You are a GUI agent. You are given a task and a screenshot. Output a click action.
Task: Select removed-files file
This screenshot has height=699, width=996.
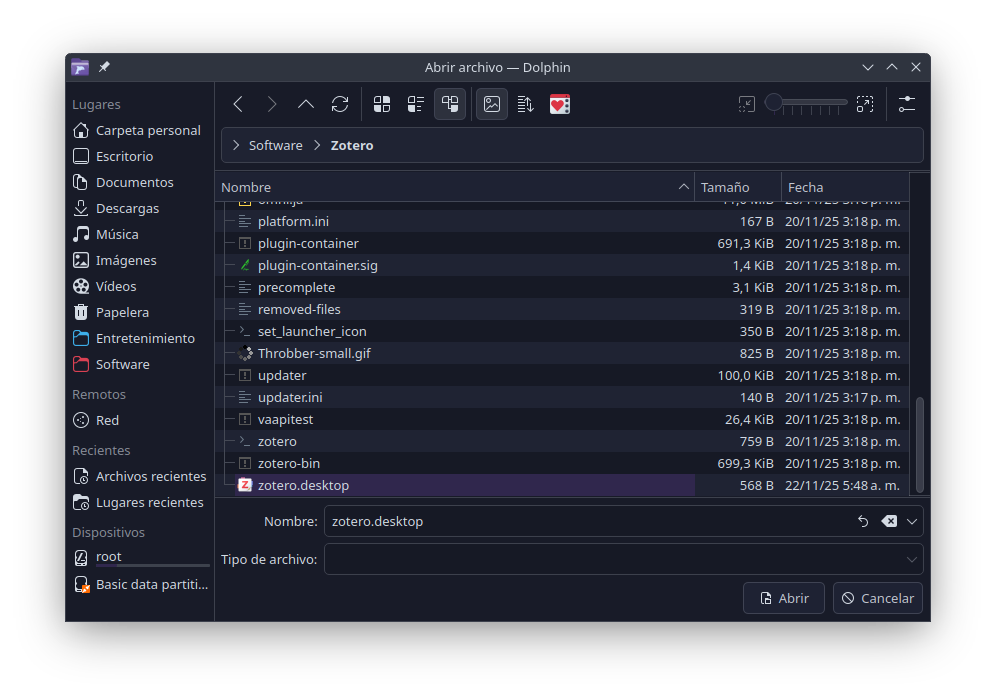pos(562,309)
